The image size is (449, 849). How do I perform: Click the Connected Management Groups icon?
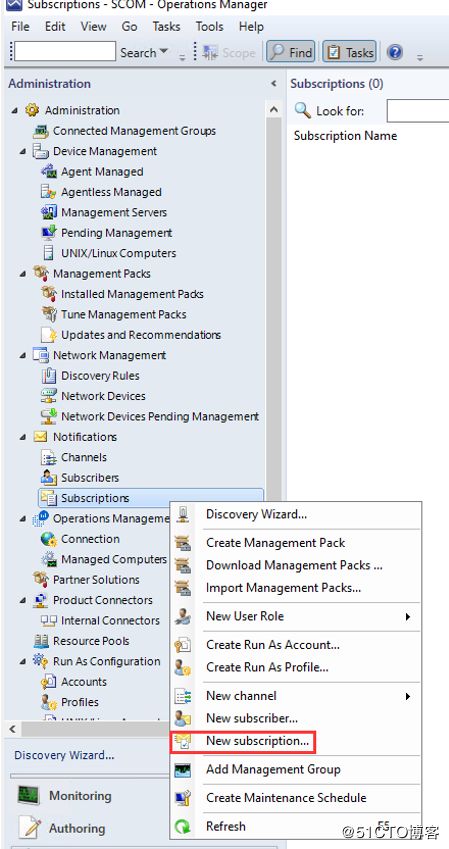(41, 131)
